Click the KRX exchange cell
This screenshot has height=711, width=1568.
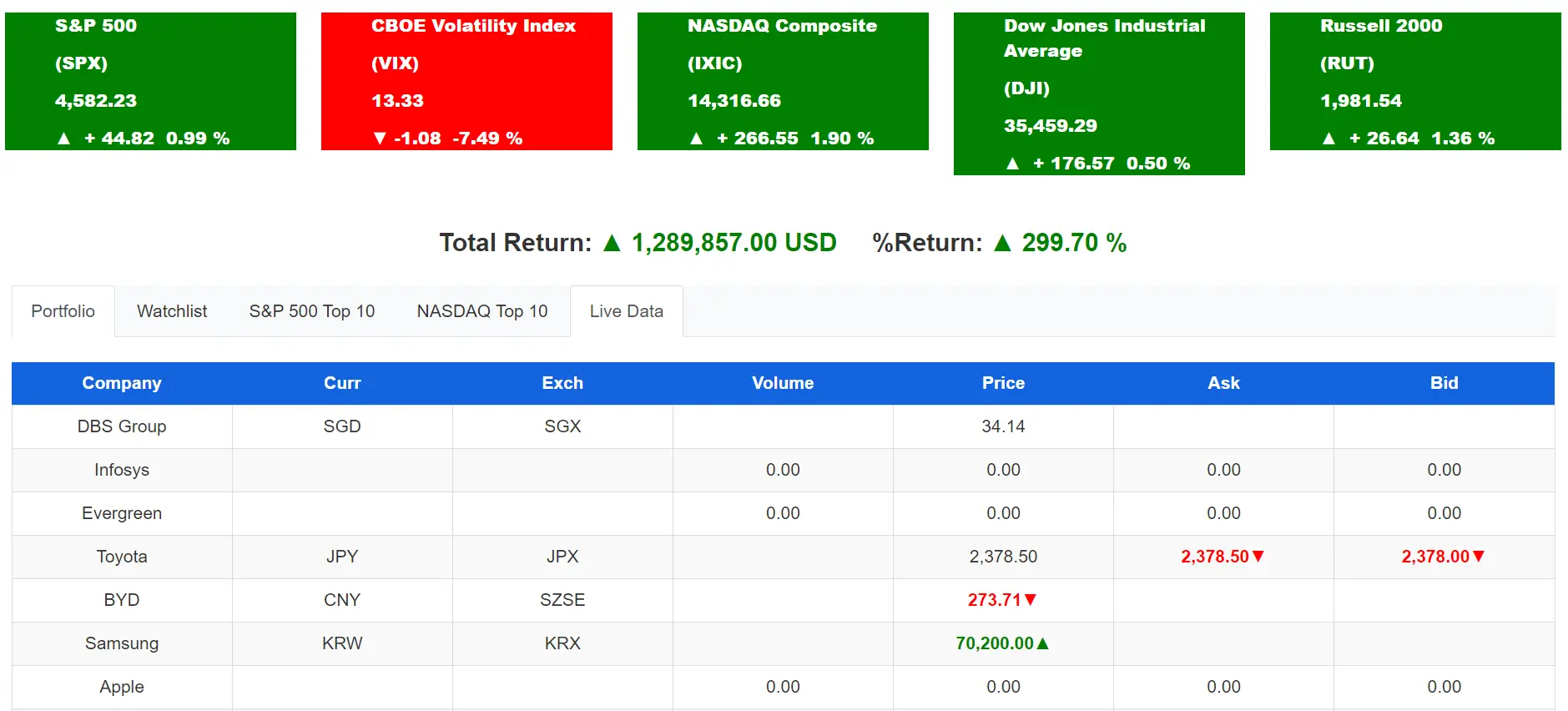pos(562,643)
